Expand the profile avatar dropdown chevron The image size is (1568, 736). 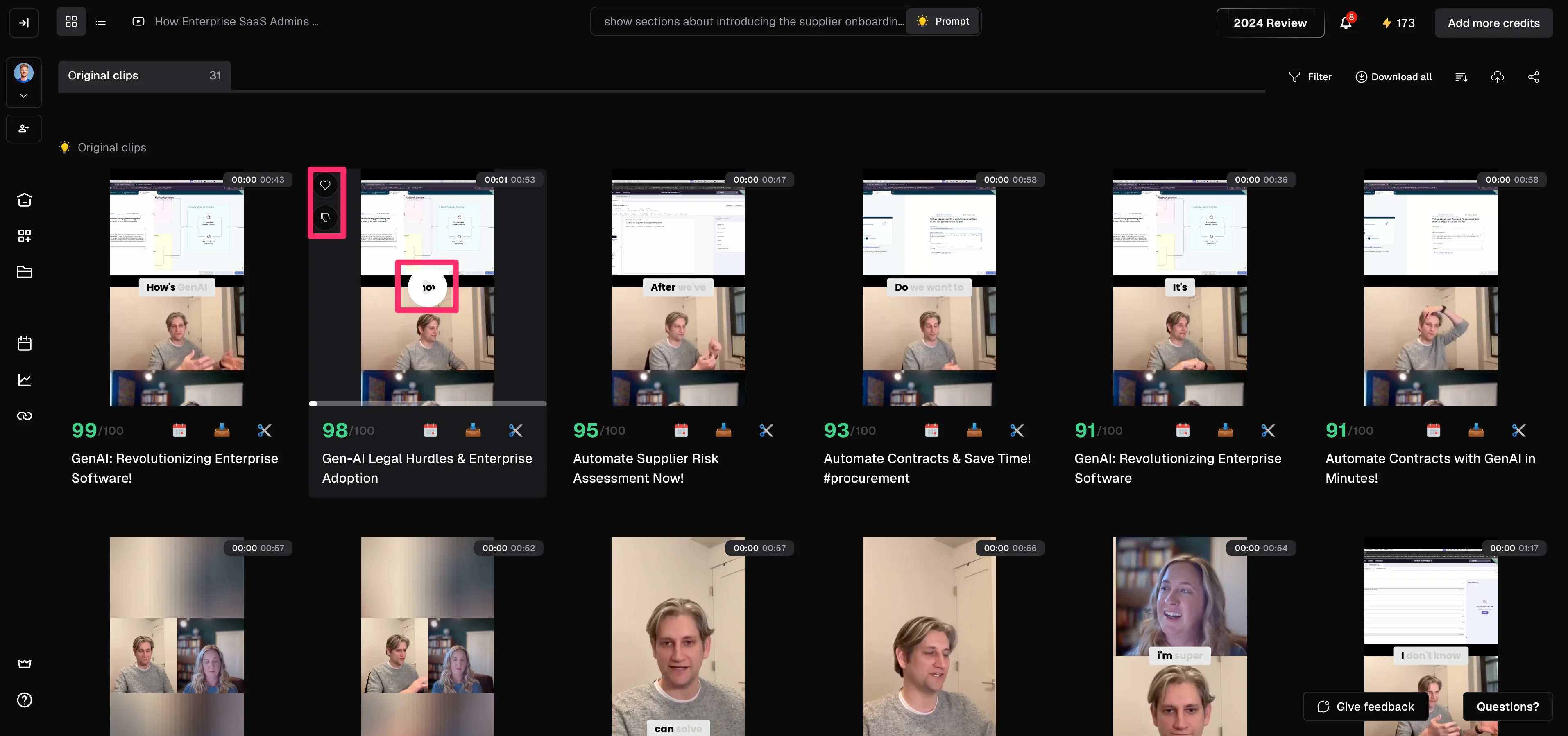24,96
